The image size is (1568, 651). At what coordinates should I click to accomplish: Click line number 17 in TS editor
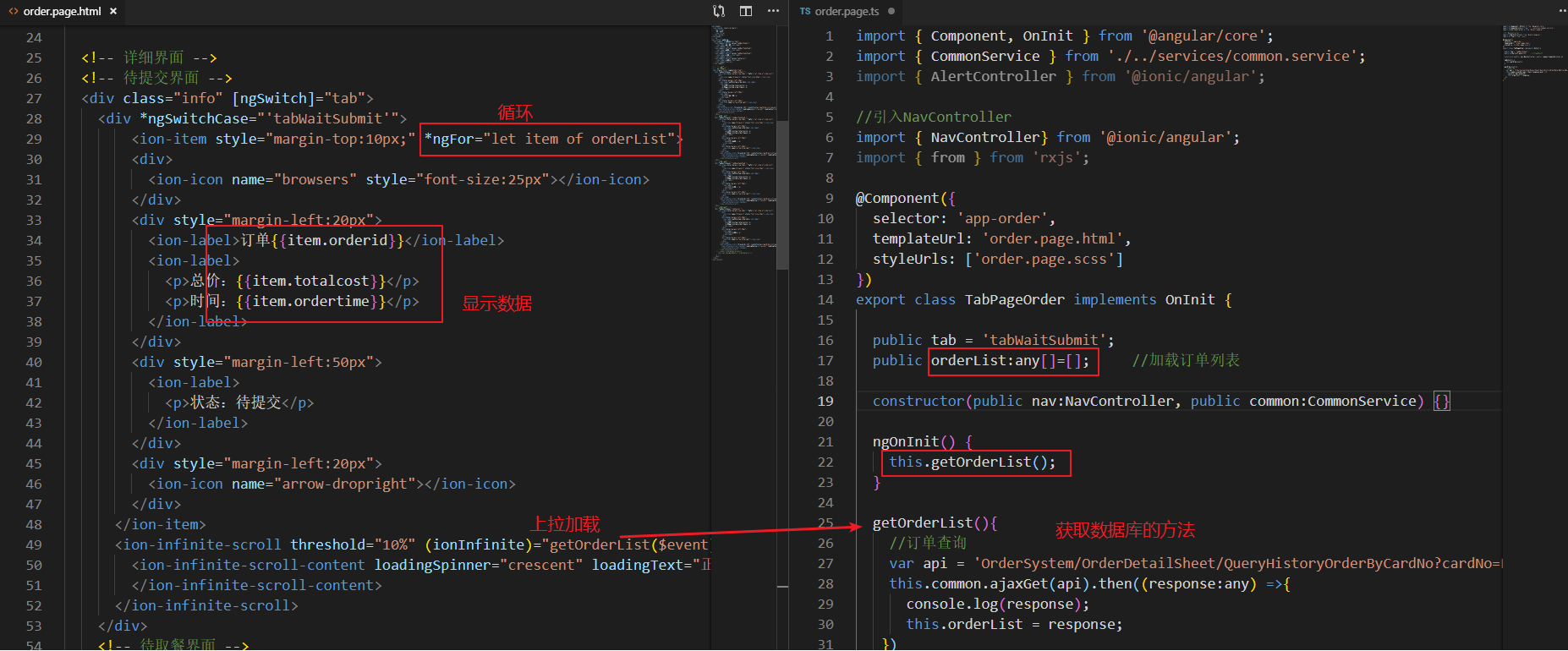click(x=825, y=360)
